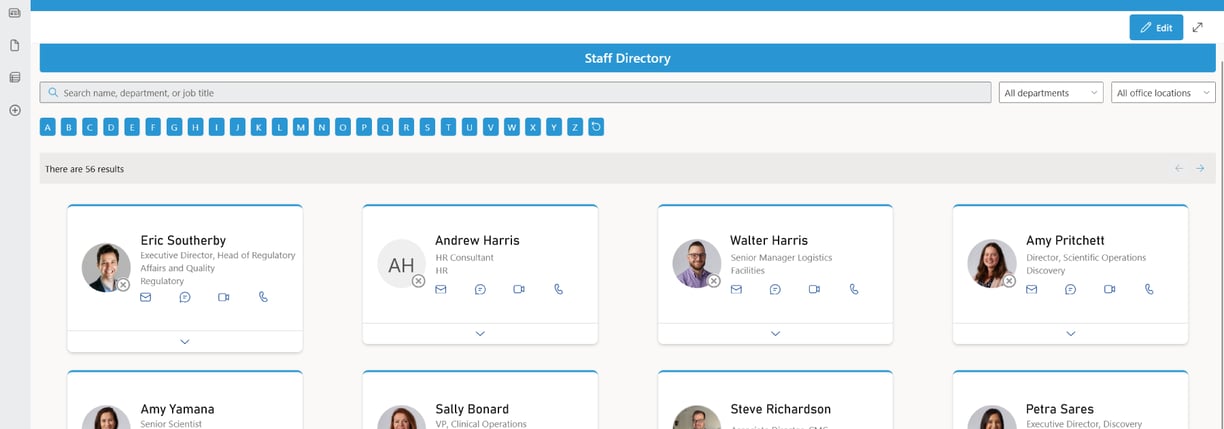The width and height of the screenshot is (1224, 429).
Task: Open the top card icon in left sidebar
Action: [15, 13]
